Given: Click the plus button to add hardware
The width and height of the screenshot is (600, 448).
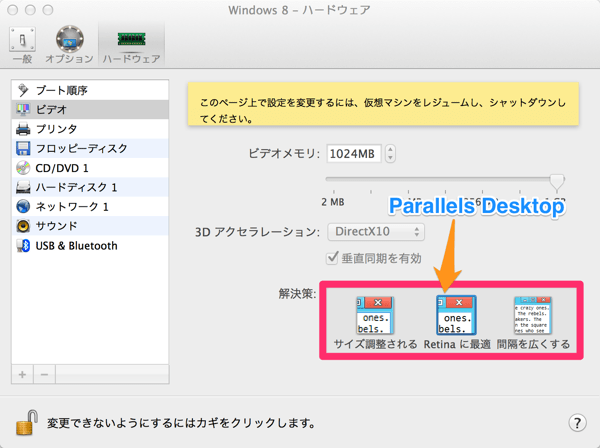Looking at the screenshot, I should coord(22,375).
